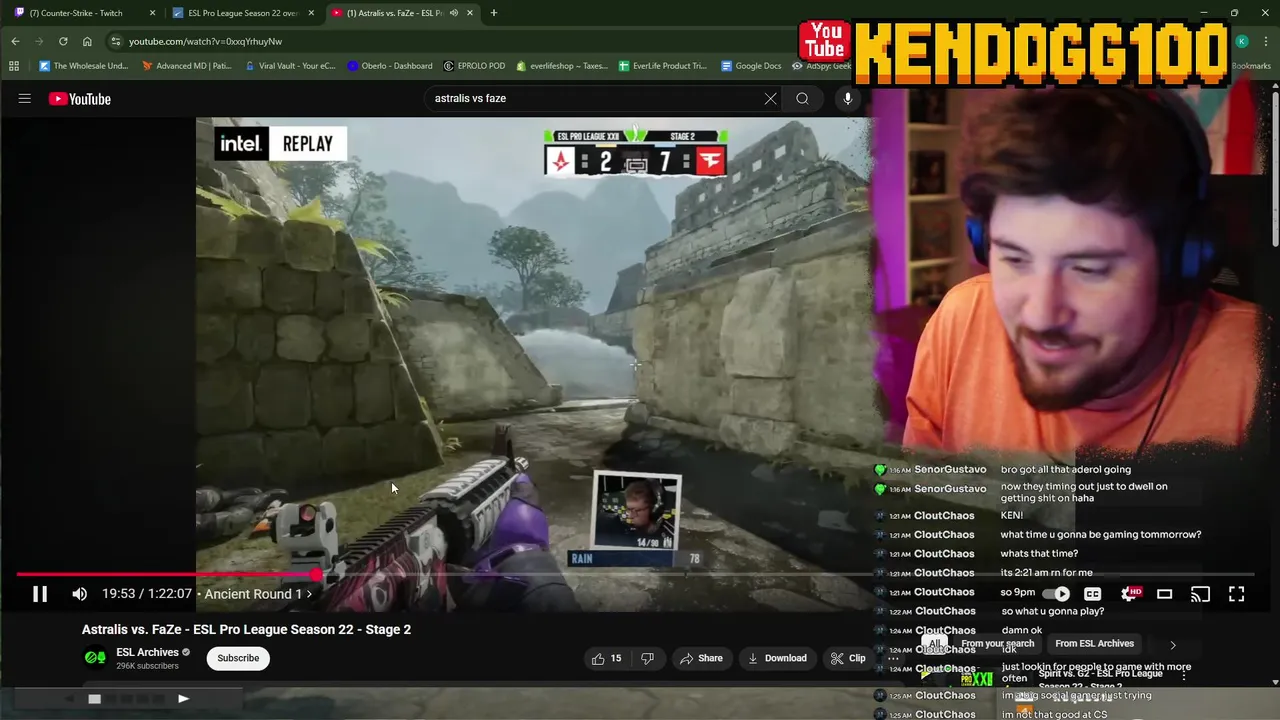Toggle the autoplay switch in player controls
1280x720 pixels.
coord(1056,594)
